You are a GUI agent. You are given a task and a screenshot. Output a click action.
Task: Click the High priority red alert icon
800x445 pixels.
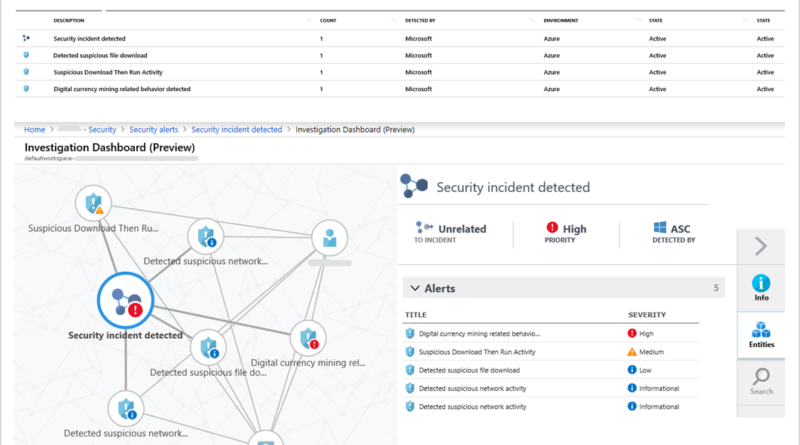point(552,228)
